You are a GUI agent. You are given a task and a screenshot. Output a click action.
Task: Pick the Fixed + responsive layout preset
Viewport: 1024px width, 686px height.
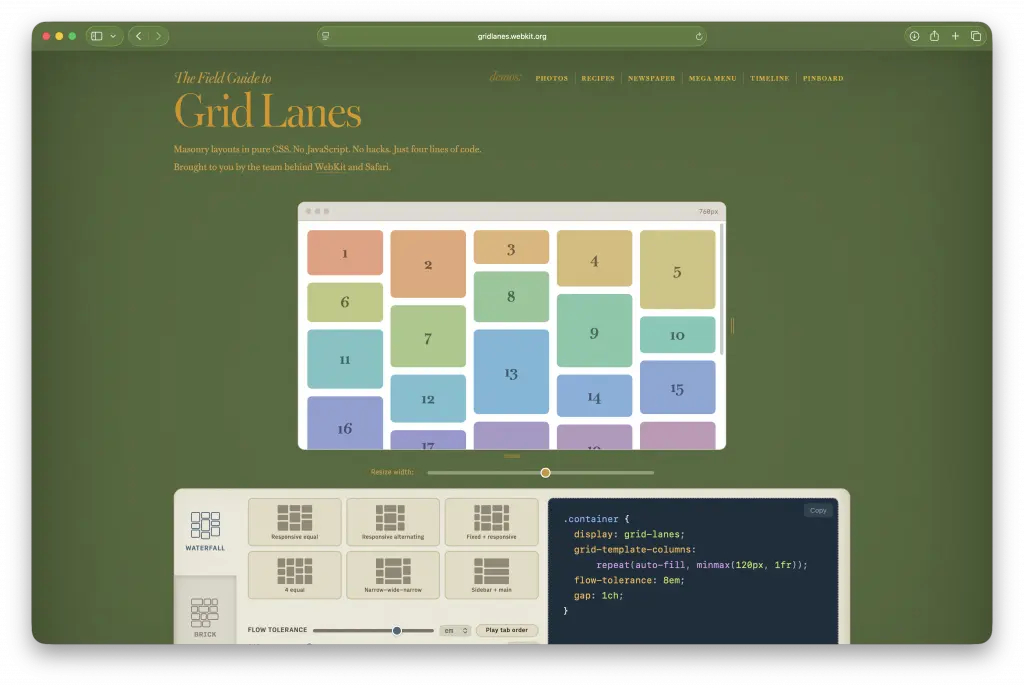491,521
